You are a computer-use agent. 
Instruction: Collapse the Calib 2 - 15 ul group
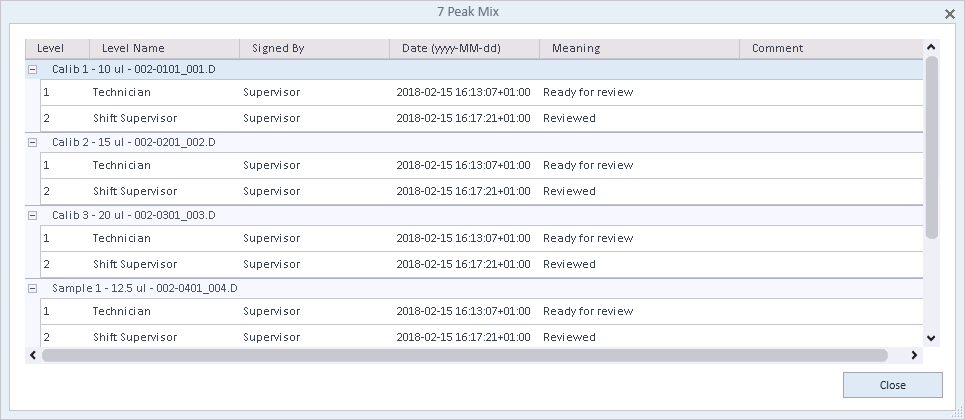pyautogui.click(x=33, y=142)
